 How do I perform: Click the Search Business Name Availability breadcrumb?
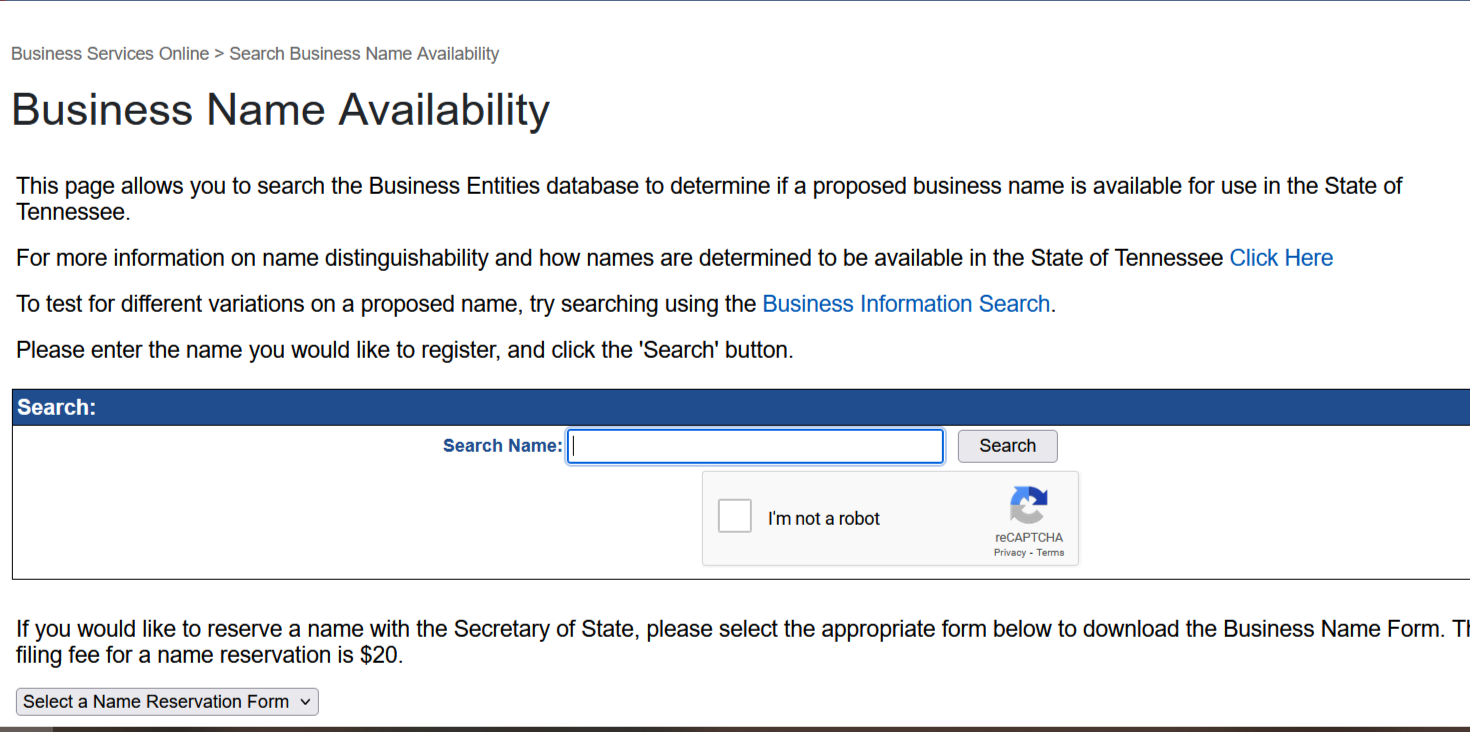(x=364, y=54)
